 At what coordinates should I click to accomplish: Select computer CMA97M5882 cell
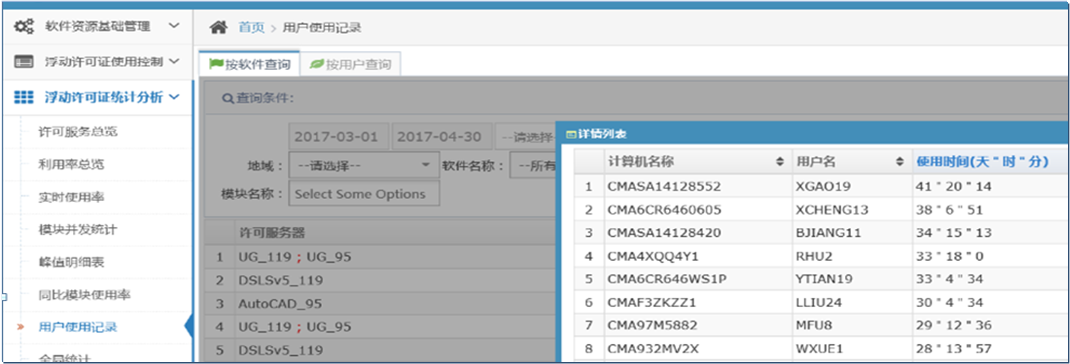tap(697, 326)
